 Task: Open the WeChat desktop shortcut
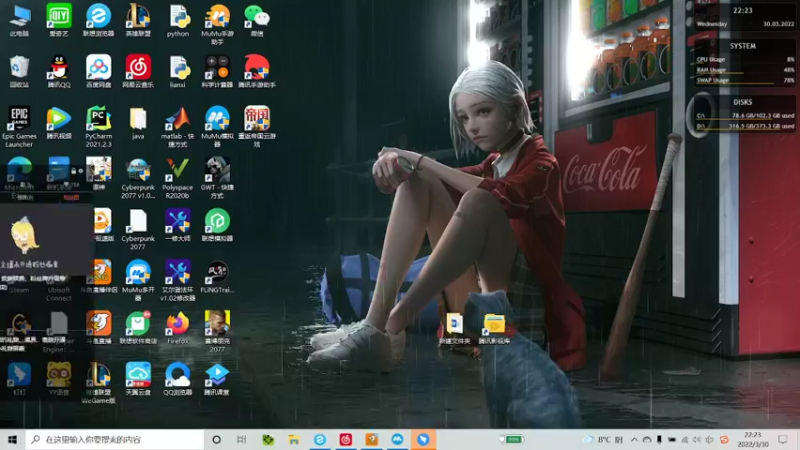257,19
